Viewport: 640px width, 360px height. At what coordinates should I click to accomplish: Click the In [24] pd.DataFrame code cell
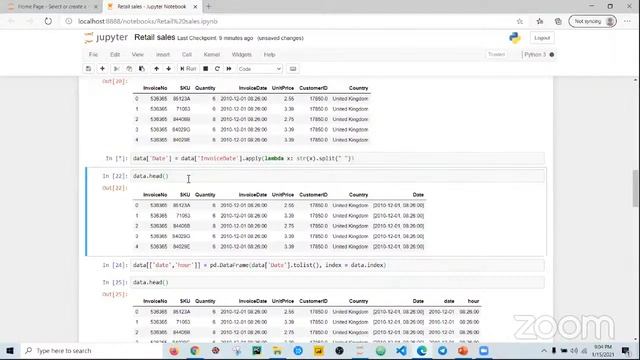(338, 265)
